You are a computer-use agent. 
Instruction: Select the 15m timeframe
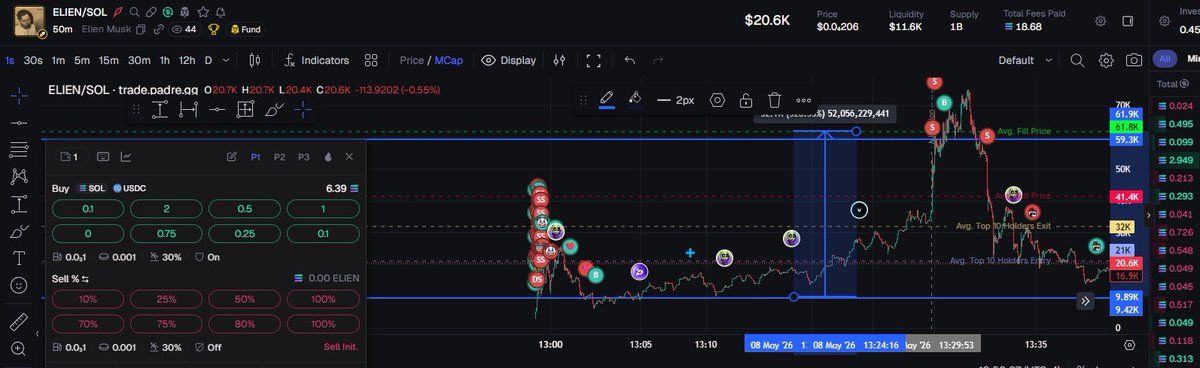coord(109,60)
